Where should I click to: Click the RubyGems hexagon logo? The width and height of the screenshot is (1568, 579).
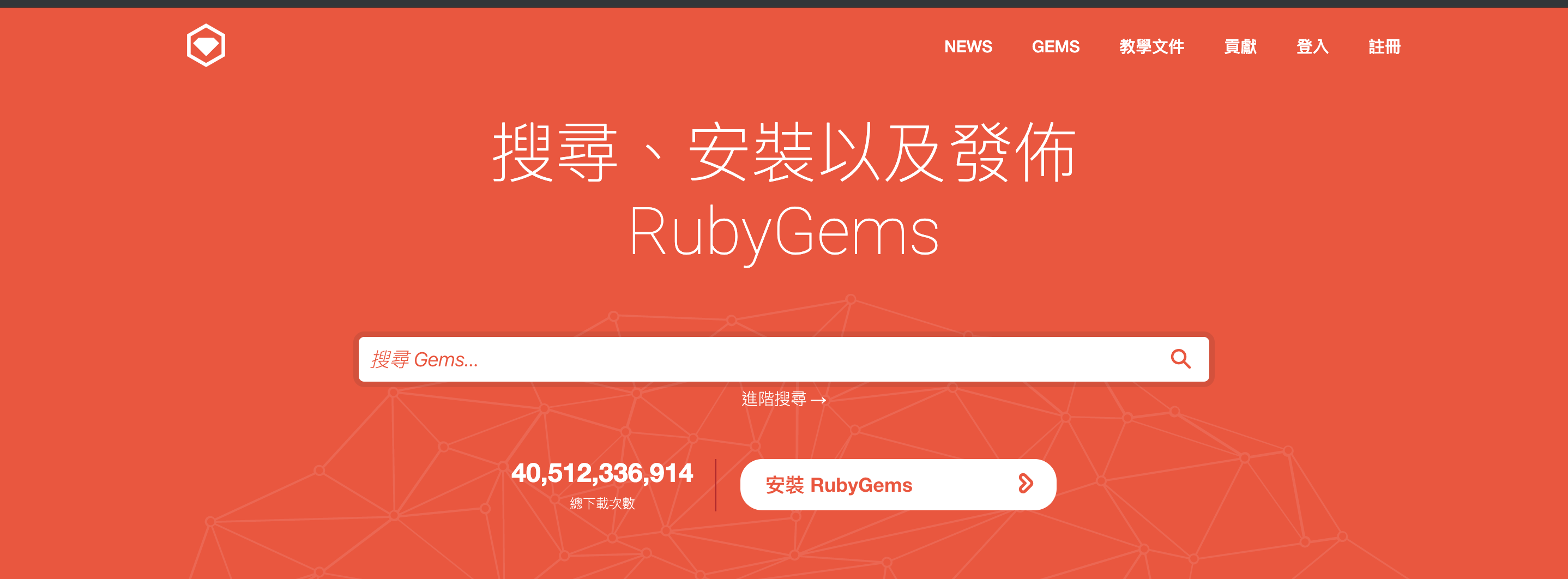[x=206, y=46]
